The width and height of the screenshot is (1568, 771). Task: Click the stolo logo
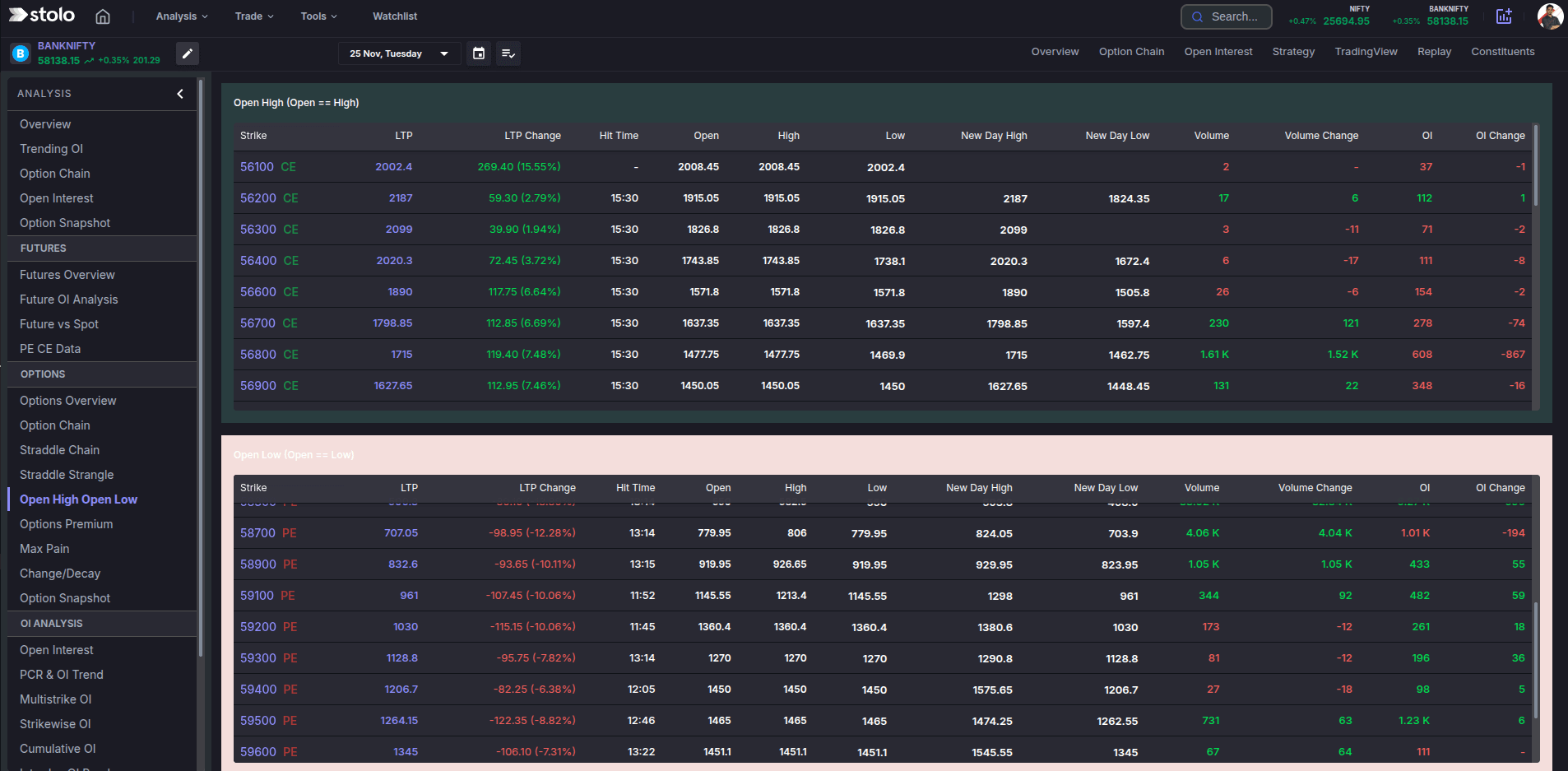point(42,16)
